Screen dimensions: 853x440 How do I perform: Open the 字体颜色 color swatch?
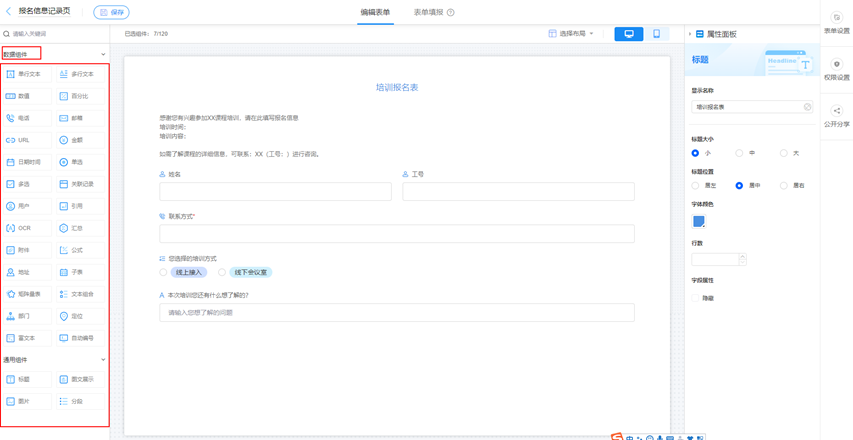click(699, 221)
